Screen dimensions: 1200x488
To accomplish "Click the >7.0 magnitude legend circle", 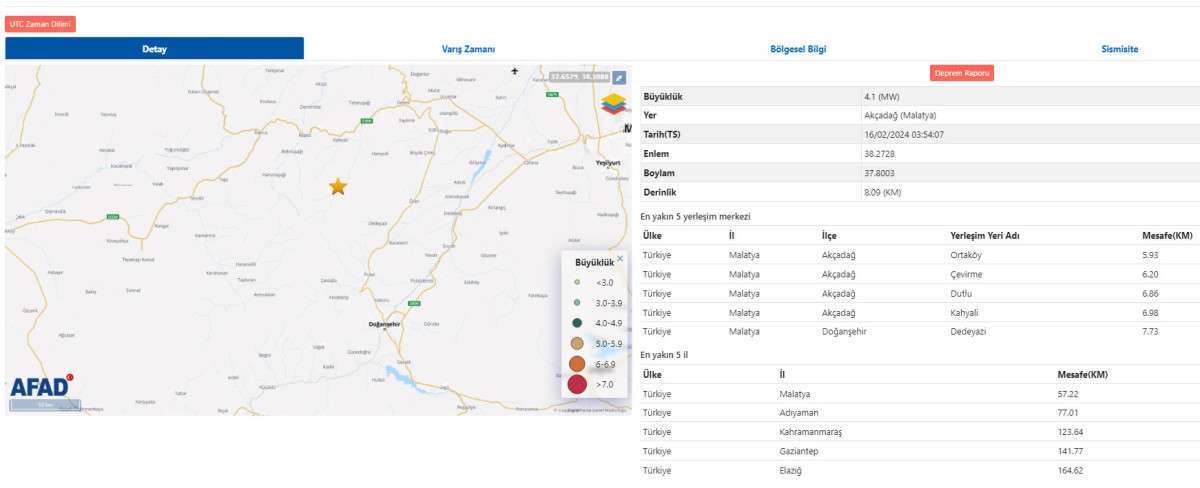I will (577, 384).
